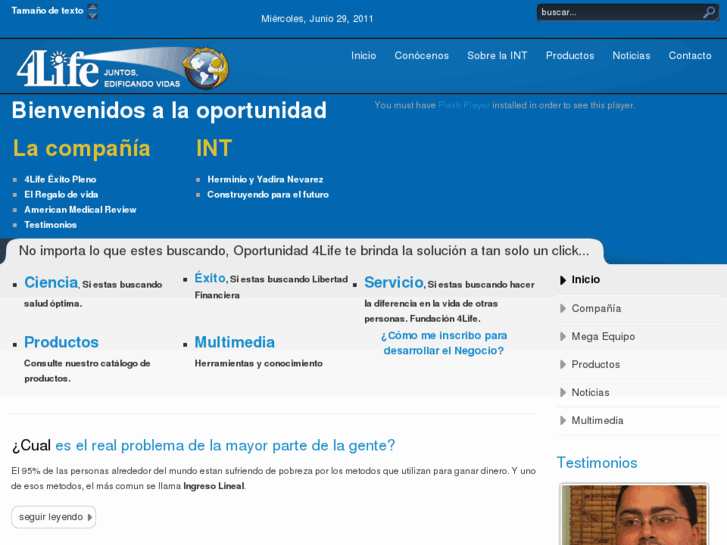Open ¿Cómo me inscribo para desarrollar link
The width and height of the screenshot is (727, 545).
pyautogui.click(x=444, y=343)
